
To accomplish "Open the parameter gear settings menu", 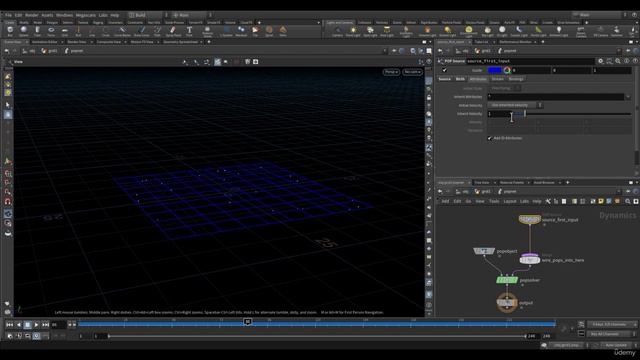I will coord(600,61).
